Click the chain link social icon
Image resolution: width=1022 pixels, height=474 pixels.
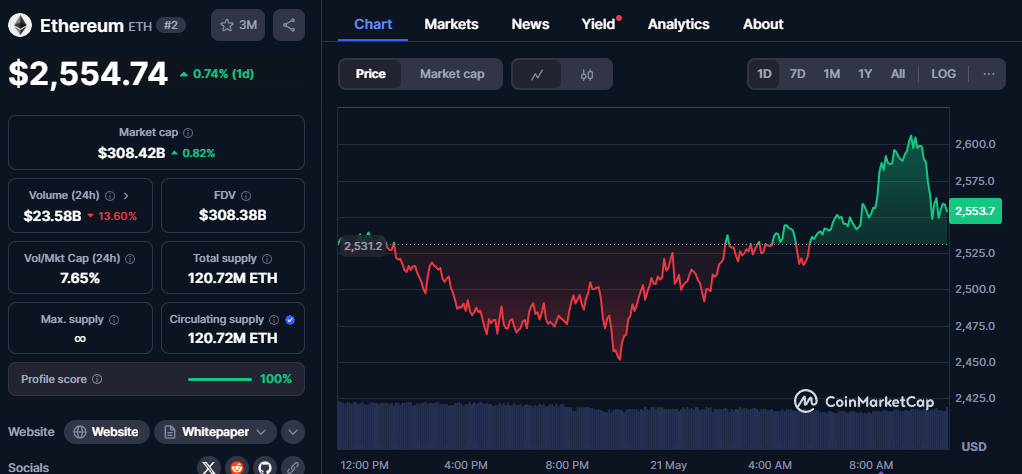tap(293, 467)
